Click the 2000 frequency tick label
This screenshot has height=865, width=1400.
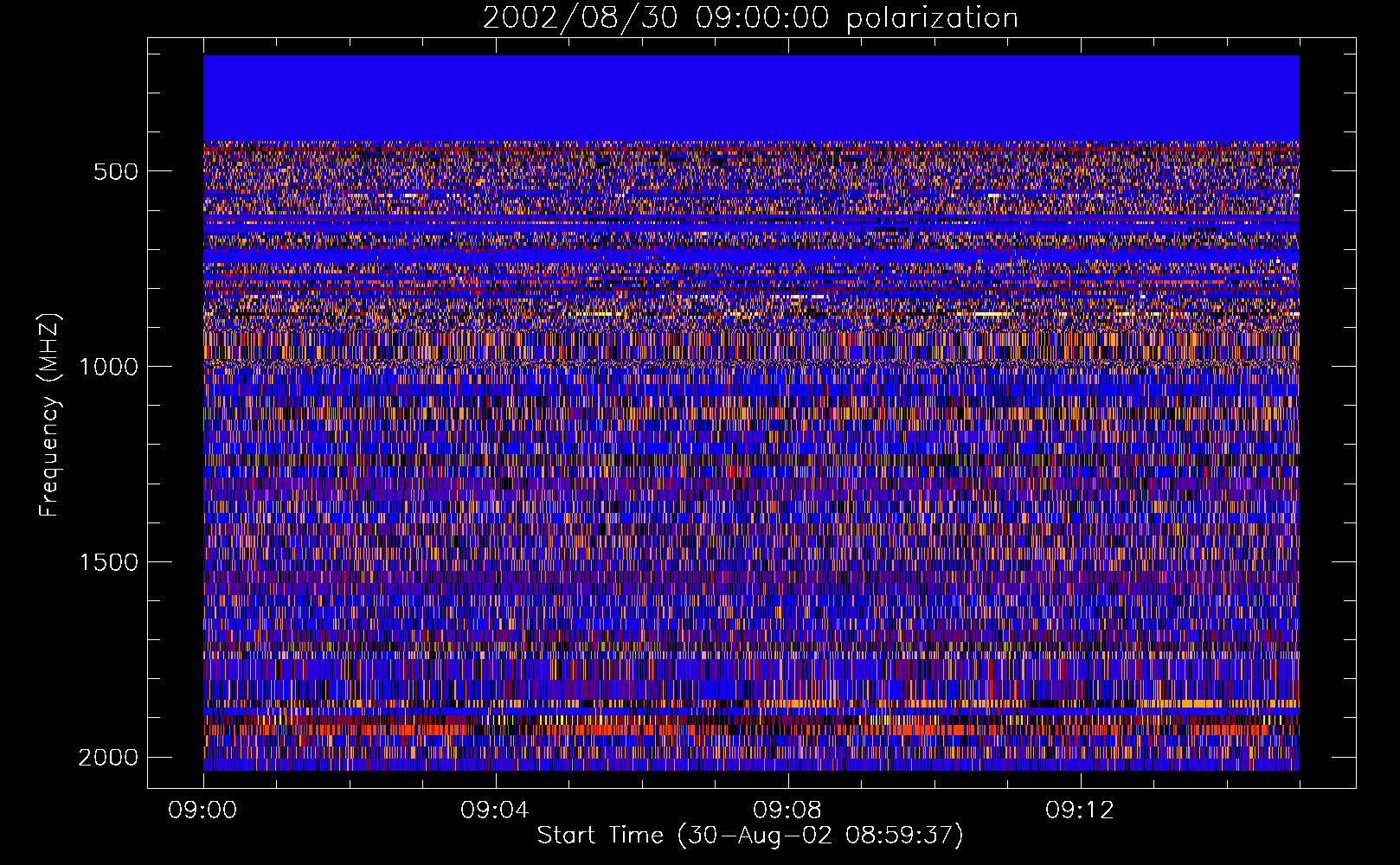(x=108, y=758)
